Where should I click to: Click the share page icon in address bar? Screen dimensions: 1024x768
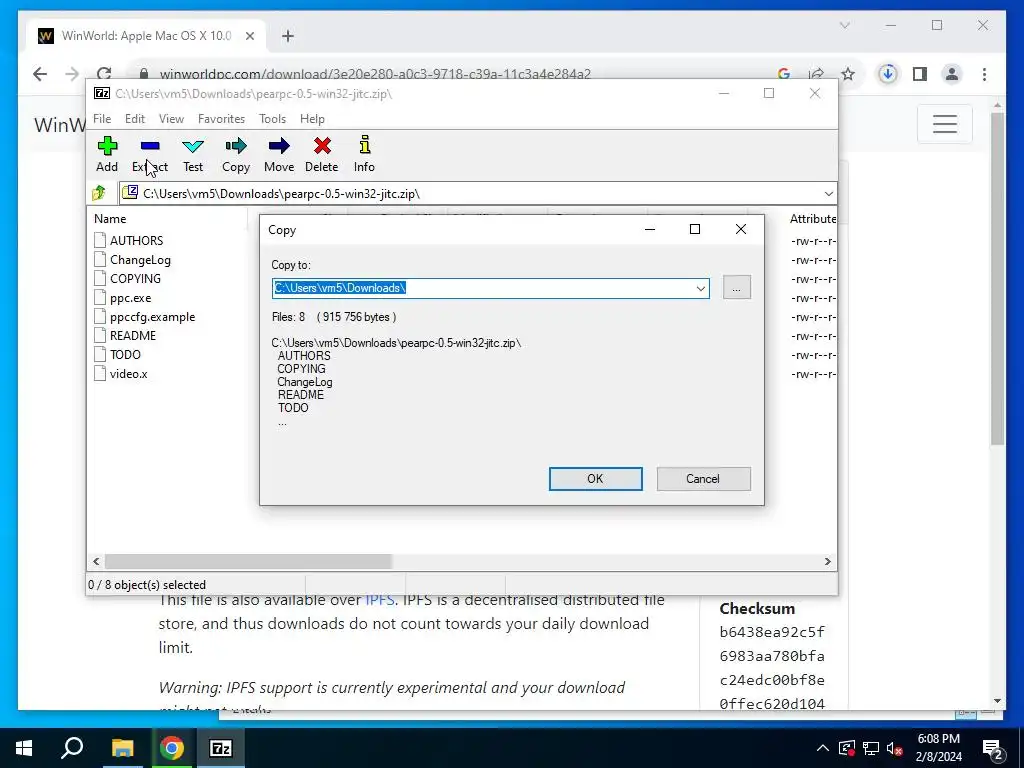(816, 74)
